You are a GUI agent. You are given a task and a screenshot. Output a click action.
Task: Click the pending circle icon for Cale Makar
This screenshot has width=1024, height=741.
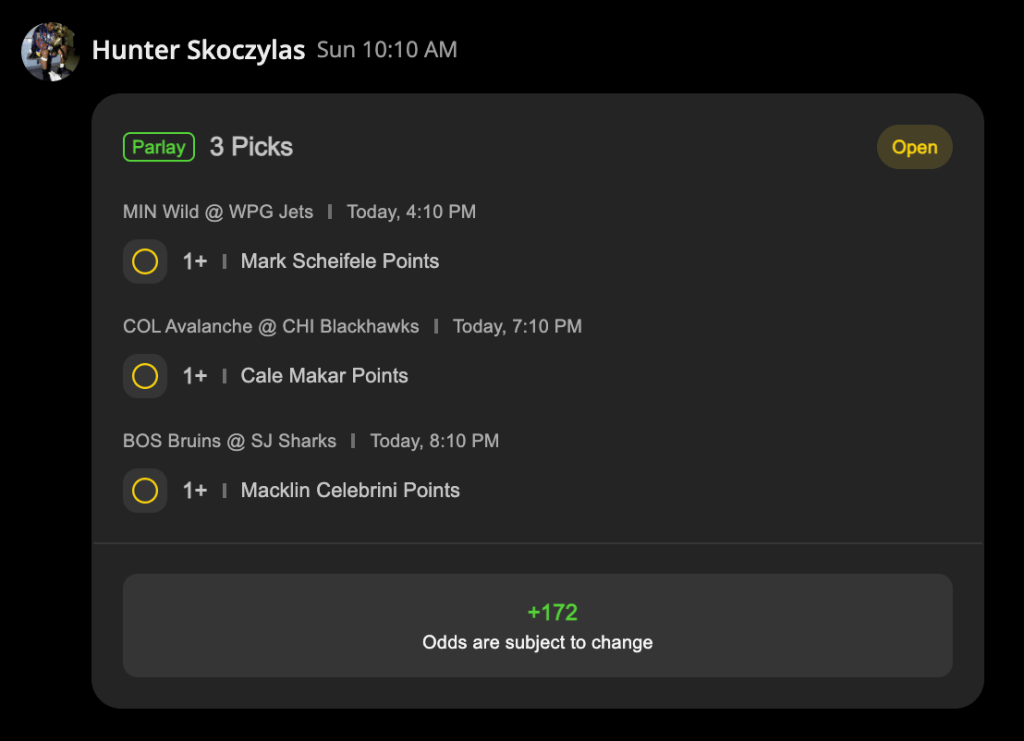(x=145, y=376)
